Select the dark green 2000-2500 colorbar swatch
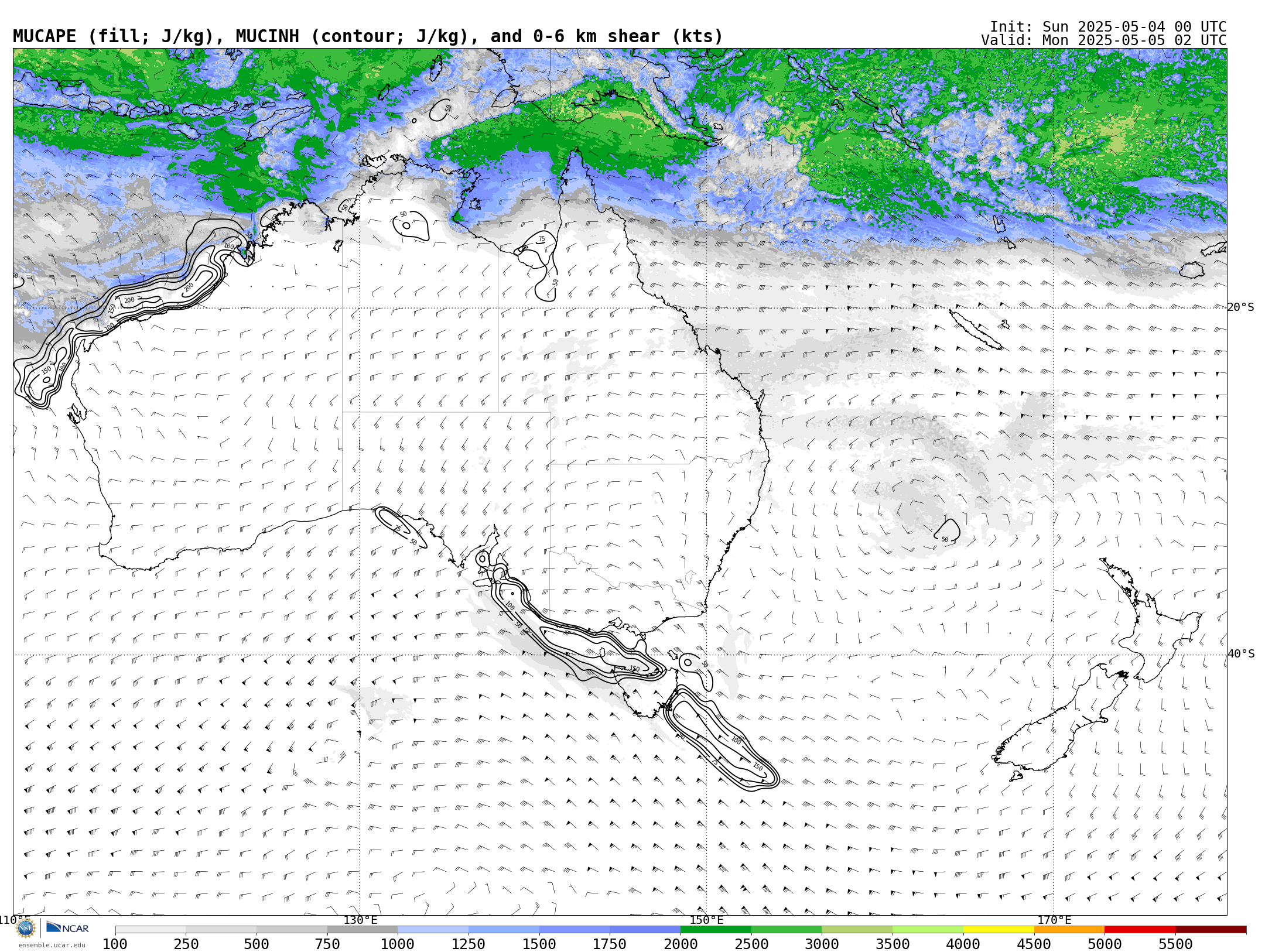Image resolution: width=1265 pixels, height=952 pixels. pos(716,929)
